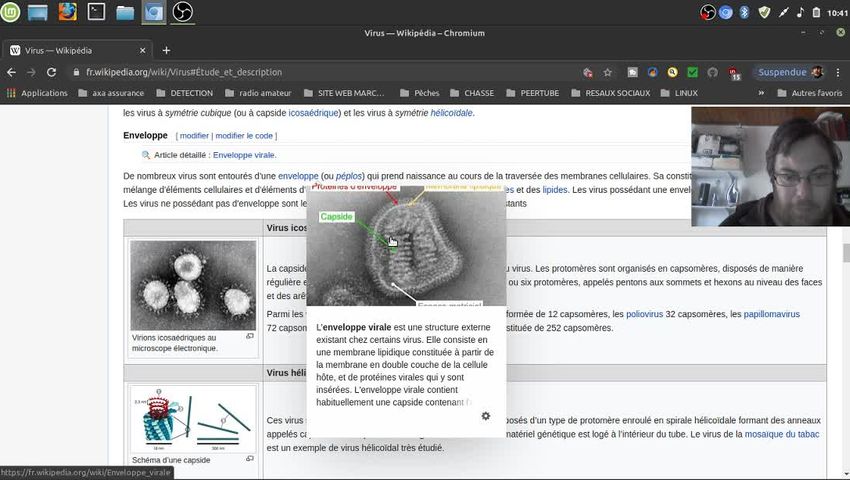Click the modifier le code link
The height and width of the screenshot is (480, 850).
click(x=244, y=136)
